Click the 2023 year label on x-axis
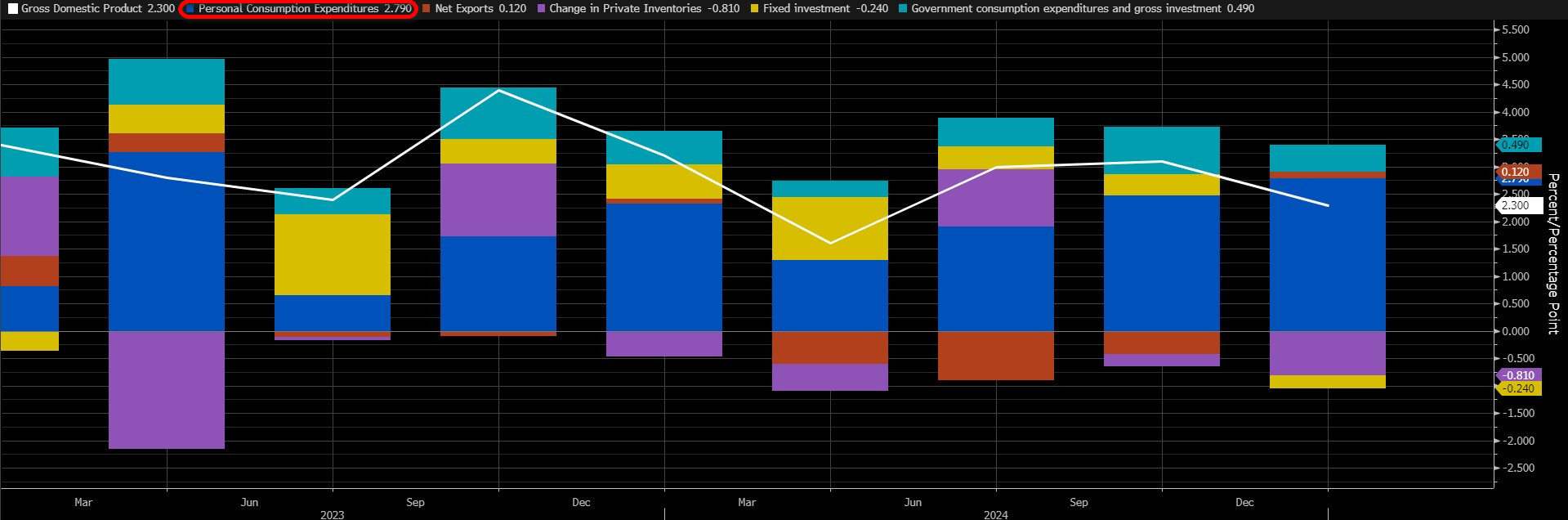The width and height of the screenshot is (1568, 520). pyautogui.click(x=332, y=514)
